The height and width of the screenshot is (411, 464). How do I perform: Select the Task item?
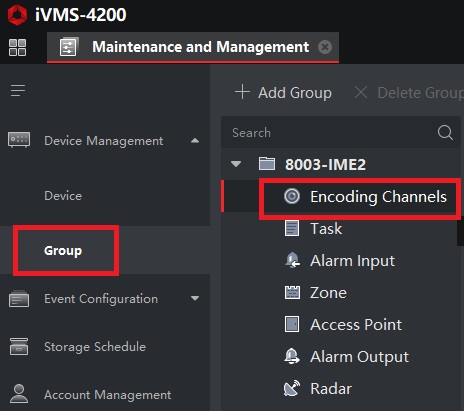pyautogui.click(x=326, y=229)
